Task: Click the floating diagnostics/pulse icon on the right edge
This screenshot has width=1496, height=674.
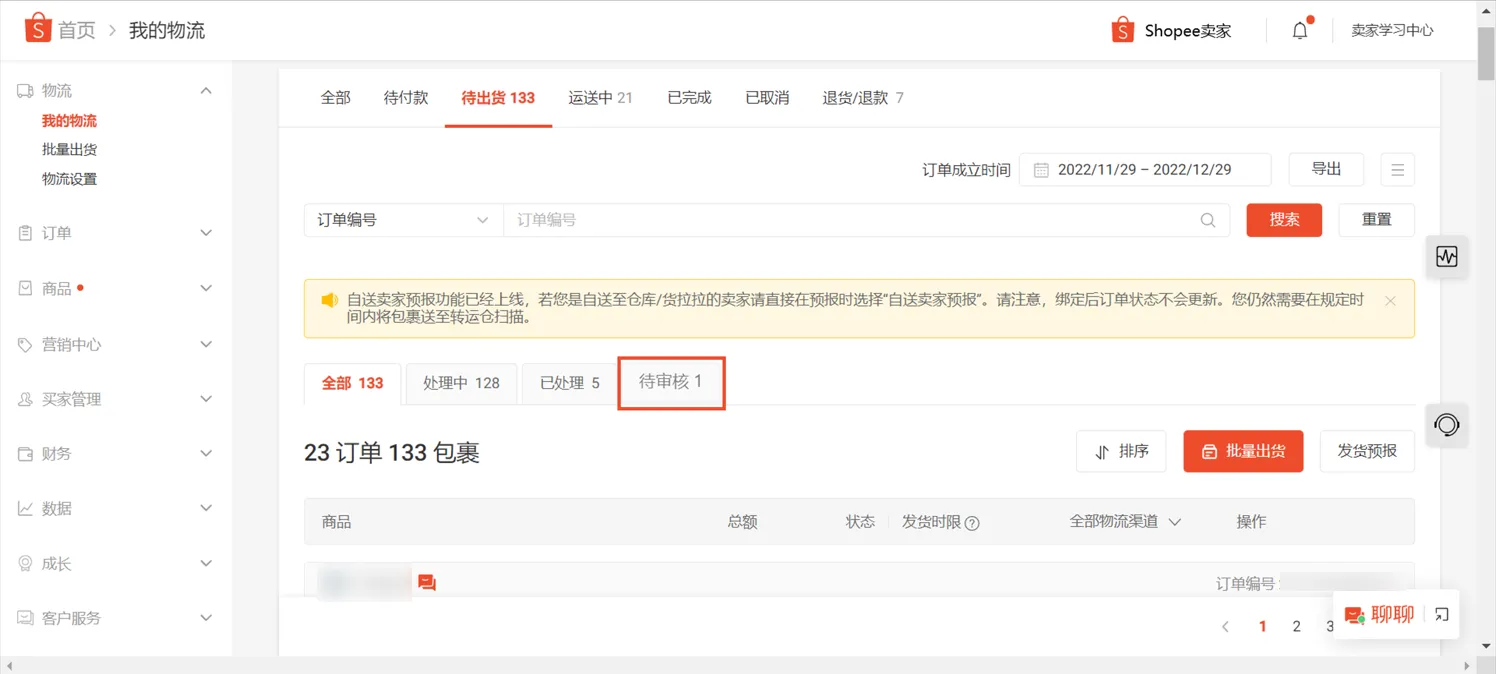Action: pos(1447,257)
